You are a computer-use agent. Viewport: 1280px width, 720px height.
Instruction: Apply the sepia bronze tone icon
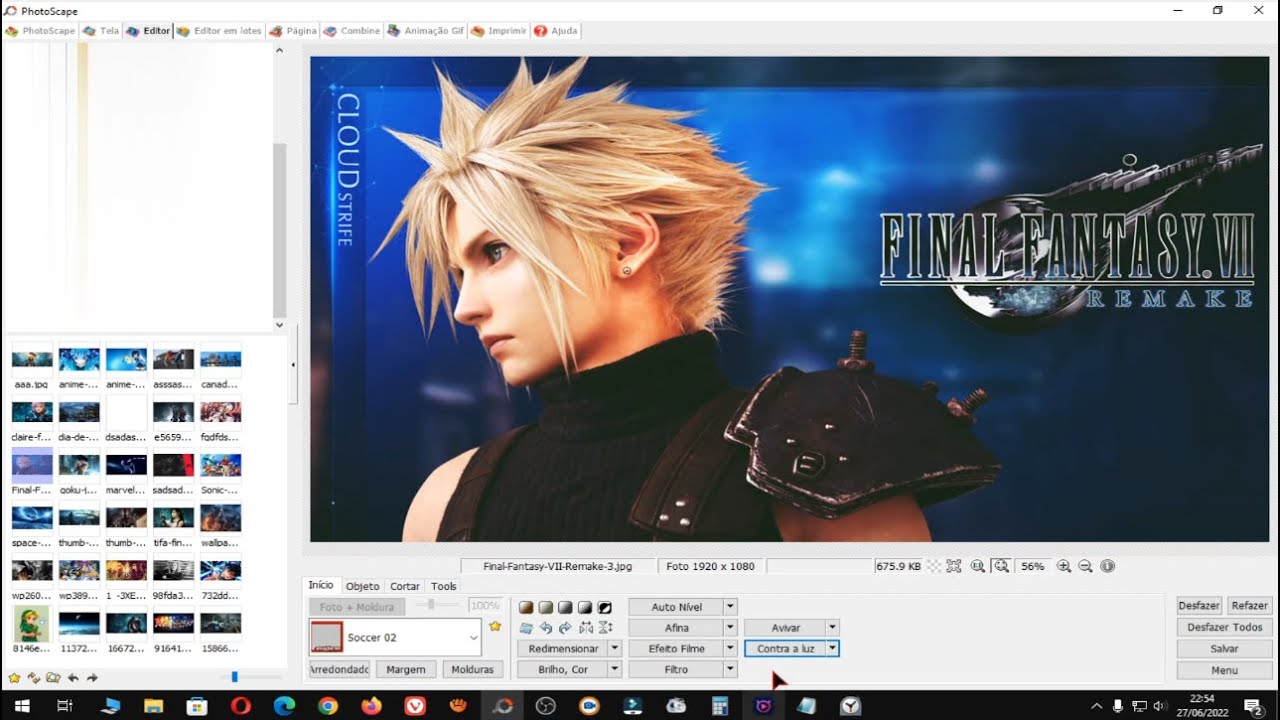click(526, 607)
